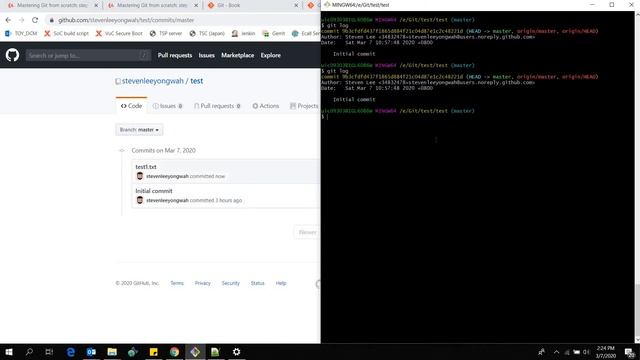Screen dimensions: 640x360
Task: Open the TSC (Japan) bookmark
Action: pyautogui.click(x=207, y=33)
